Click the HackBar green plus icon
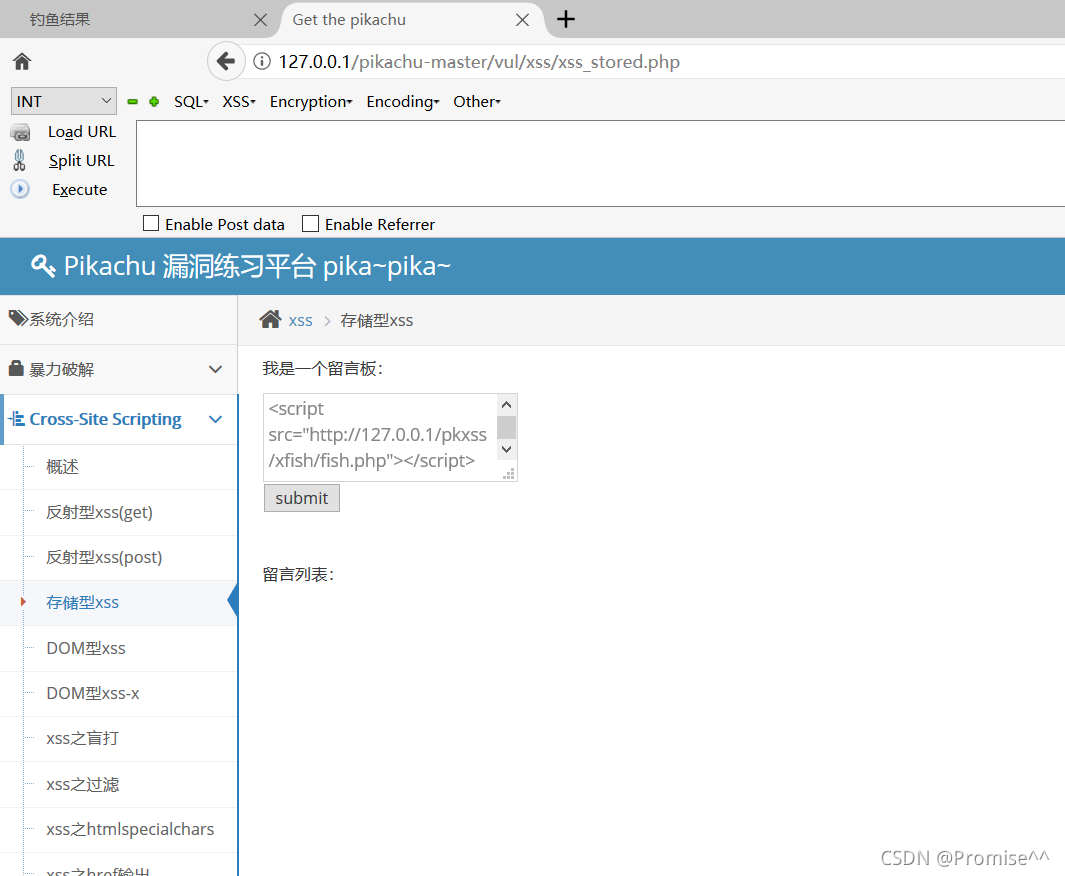Image resolution: width=1065 pixels, height=876 pixels. [x=154, y=102]
